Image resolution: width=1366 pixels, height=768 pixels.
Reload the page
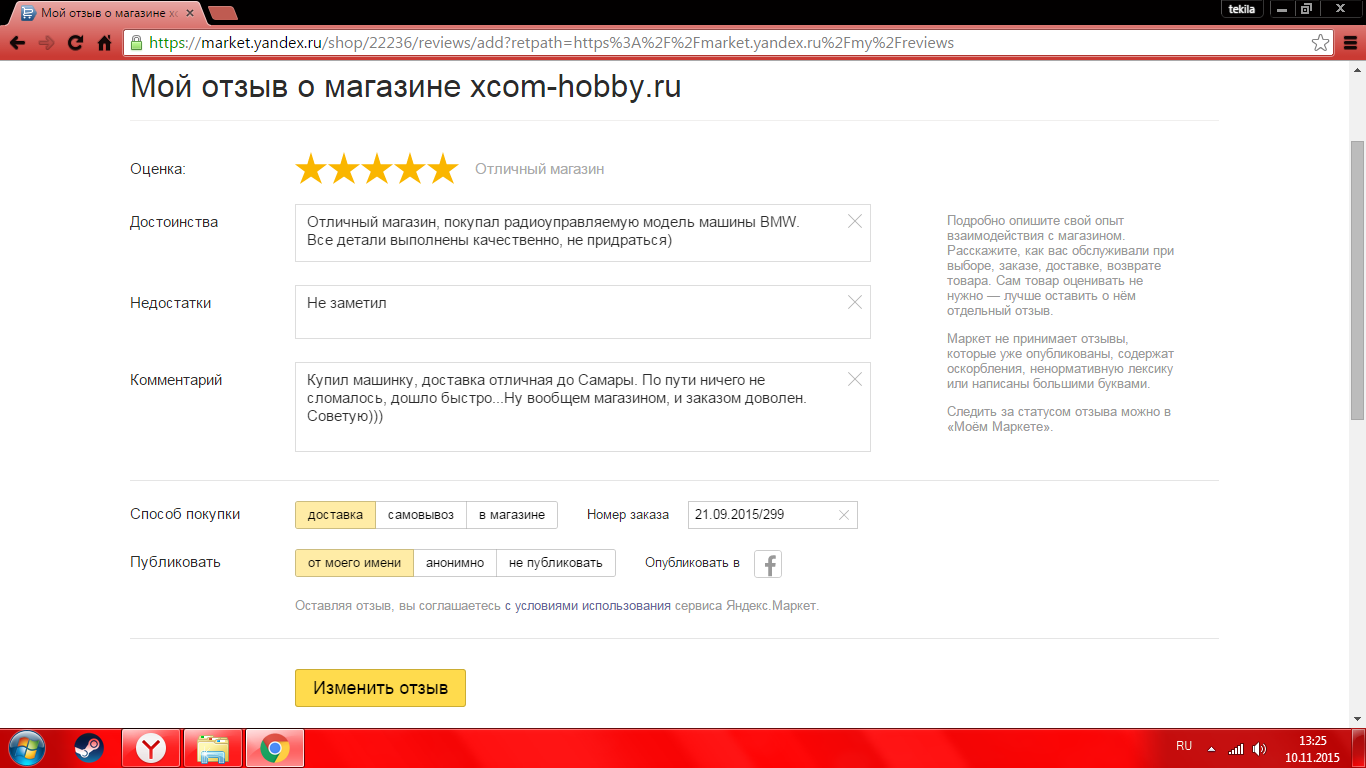coord(75,43)
